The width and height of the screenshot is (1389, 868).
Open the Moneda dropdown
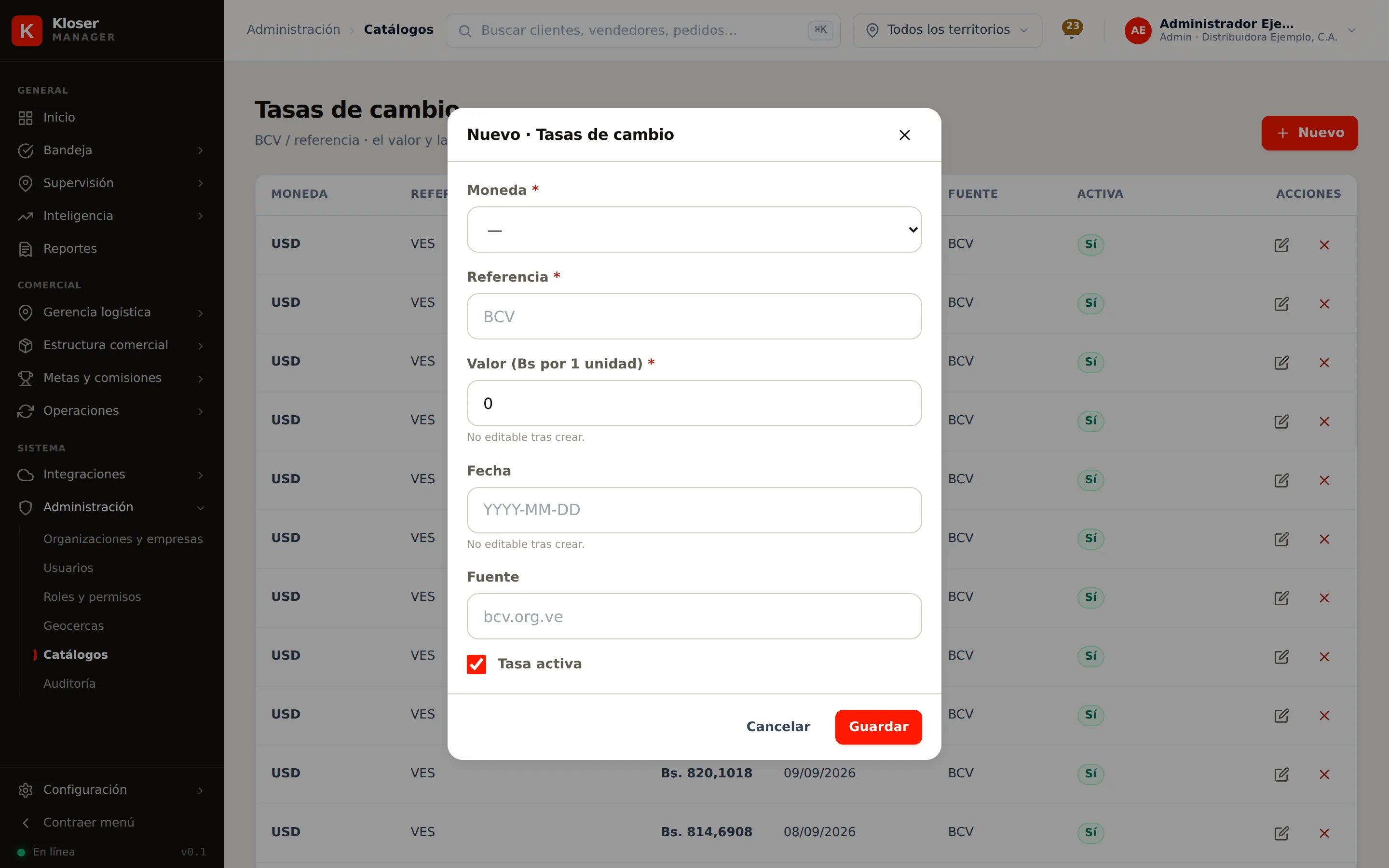click(x=694, y=230)
